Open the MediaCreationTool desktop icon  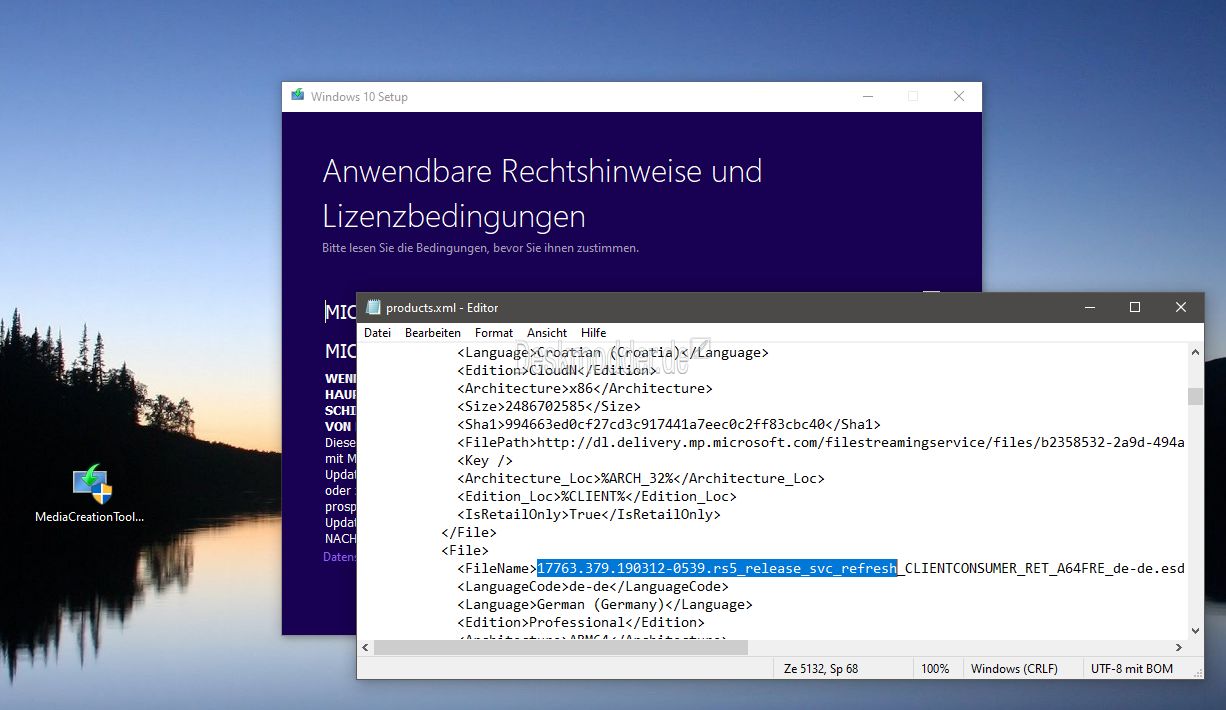pos(91,494)
